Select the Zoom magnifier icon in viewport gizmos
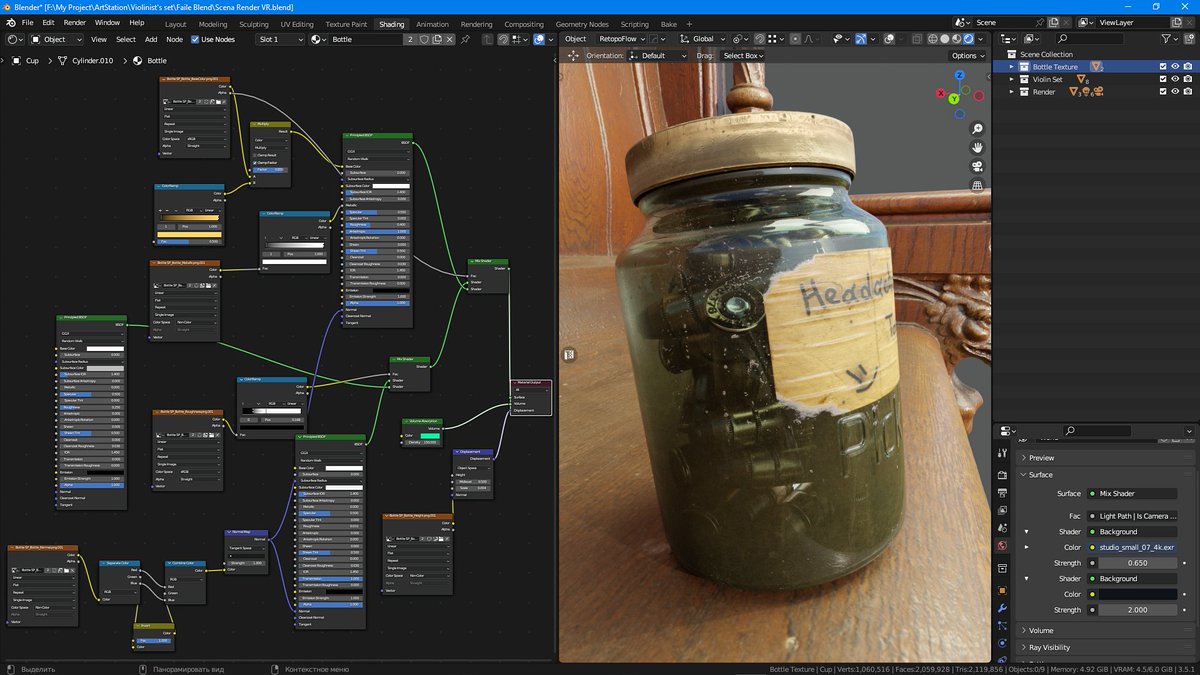The height and width of the screenshot is (675, 1200). [975, 128]
